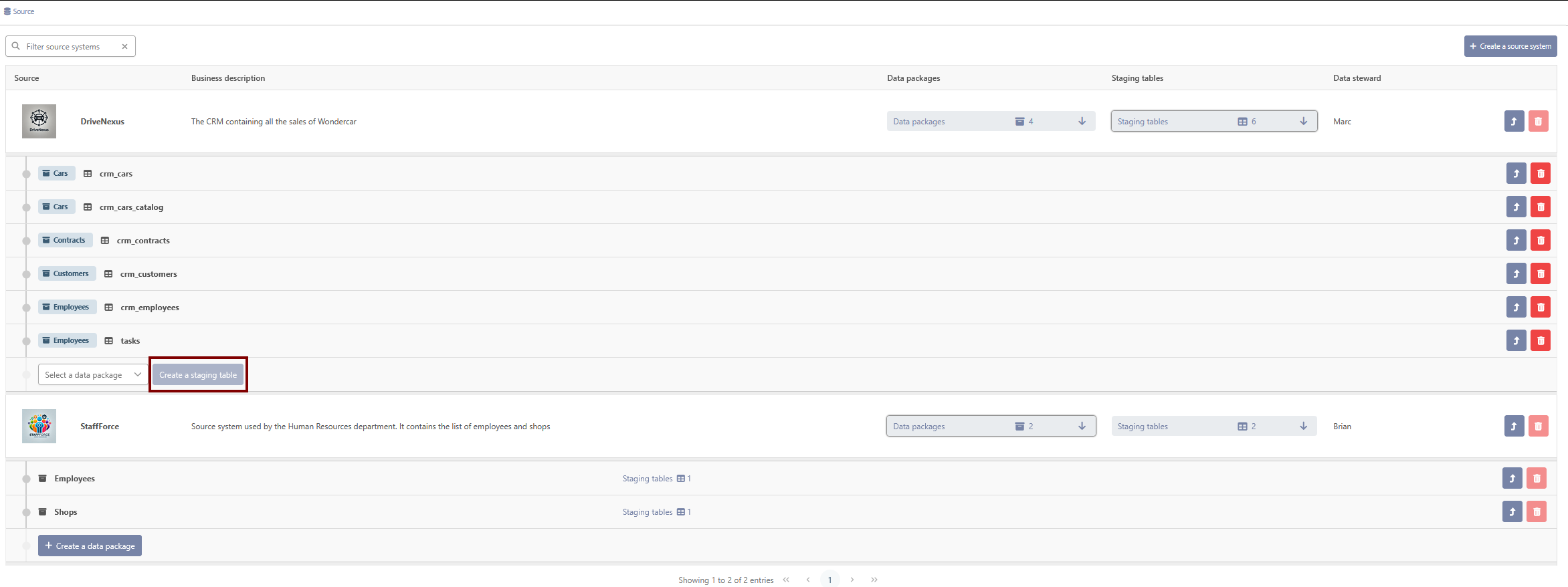Go to first page of entries
The width and height of the screenshot is (1568, 587).
pos(786,580)
